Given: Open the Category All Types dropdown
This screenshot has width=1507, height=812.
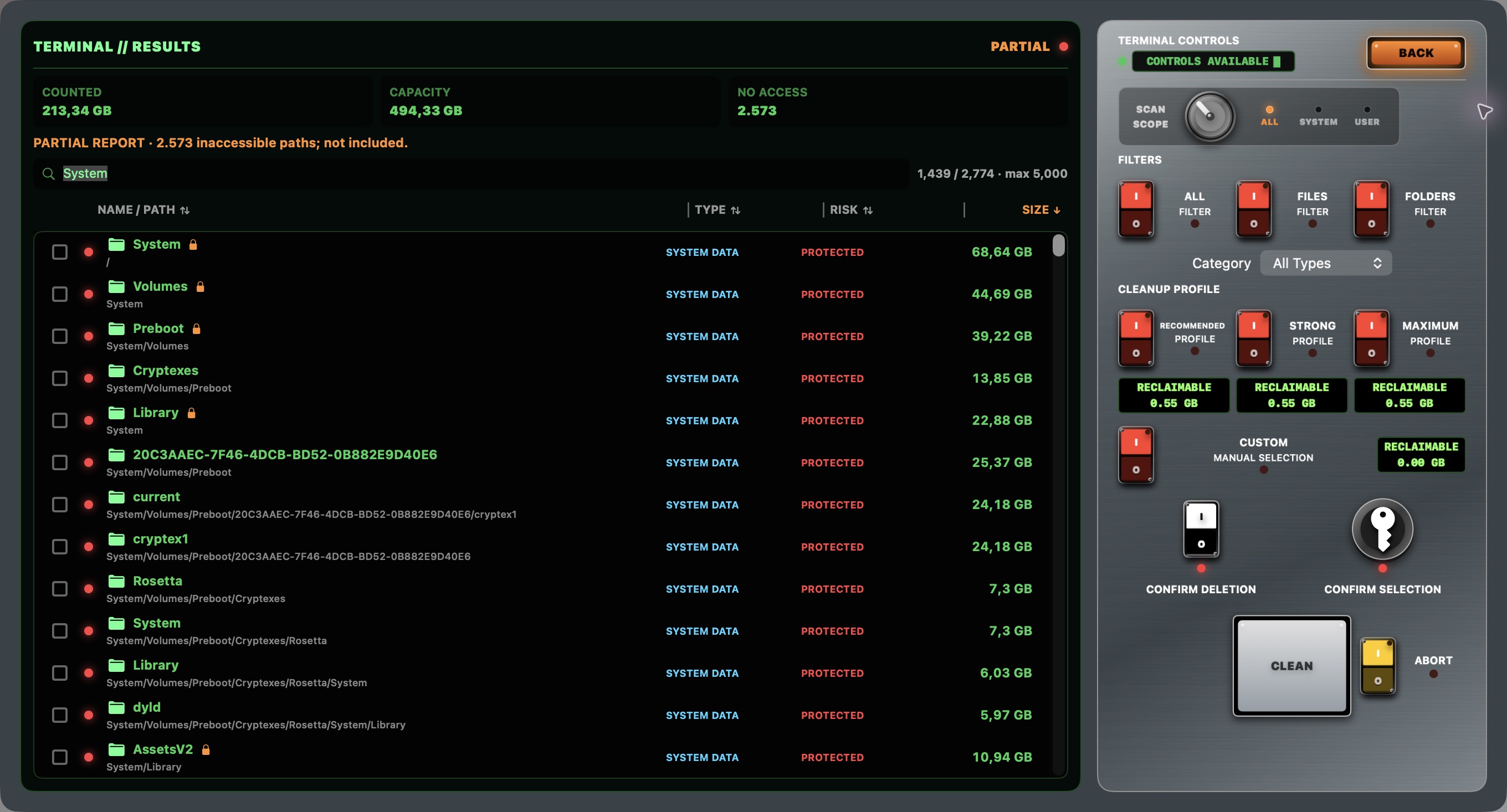Looking at the screenshot, I should point(1326,263).
